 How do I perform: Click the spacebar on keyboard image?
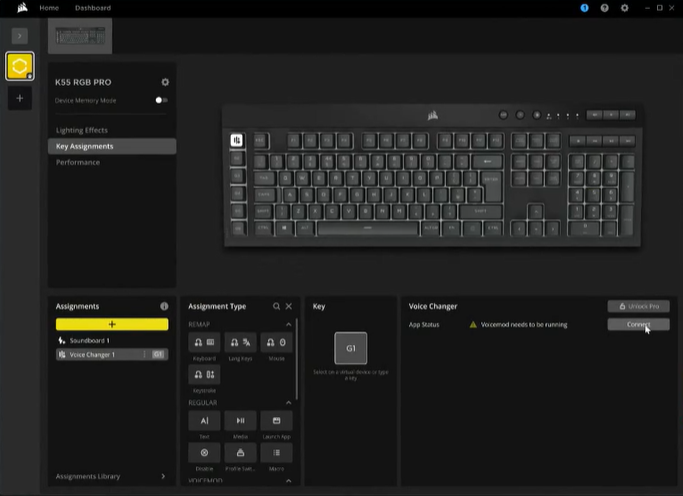pos(368,228)
